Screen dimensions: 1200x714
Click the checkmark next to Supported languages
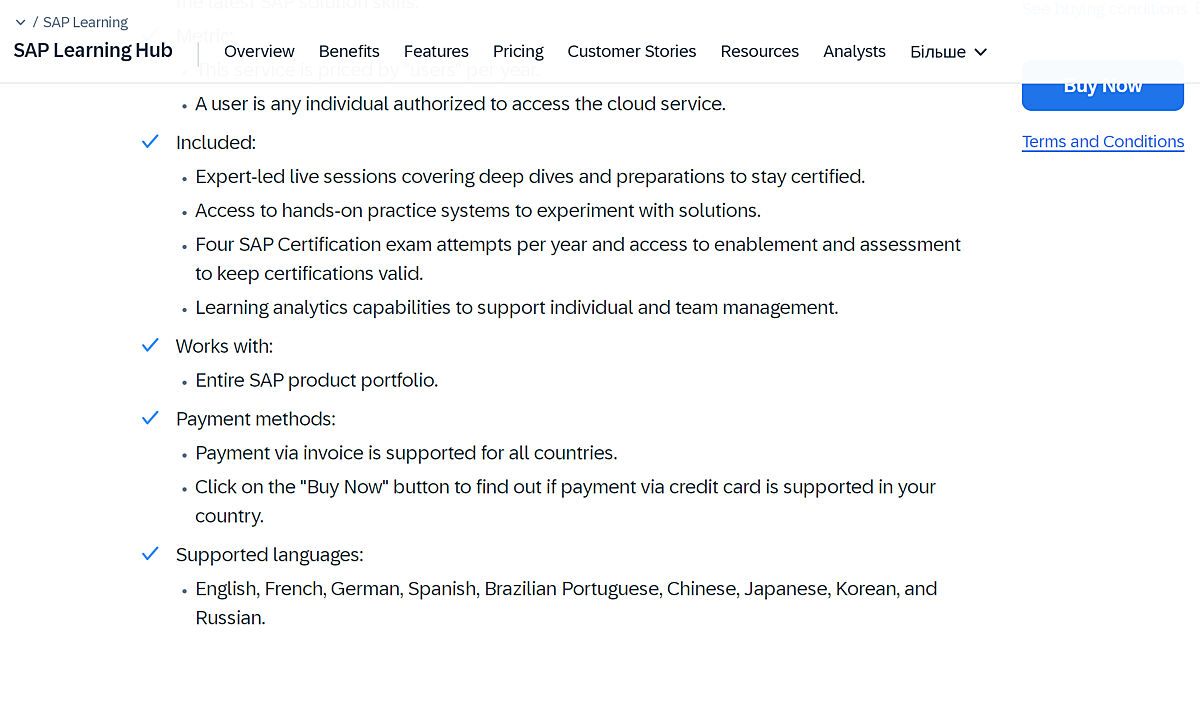150,554
